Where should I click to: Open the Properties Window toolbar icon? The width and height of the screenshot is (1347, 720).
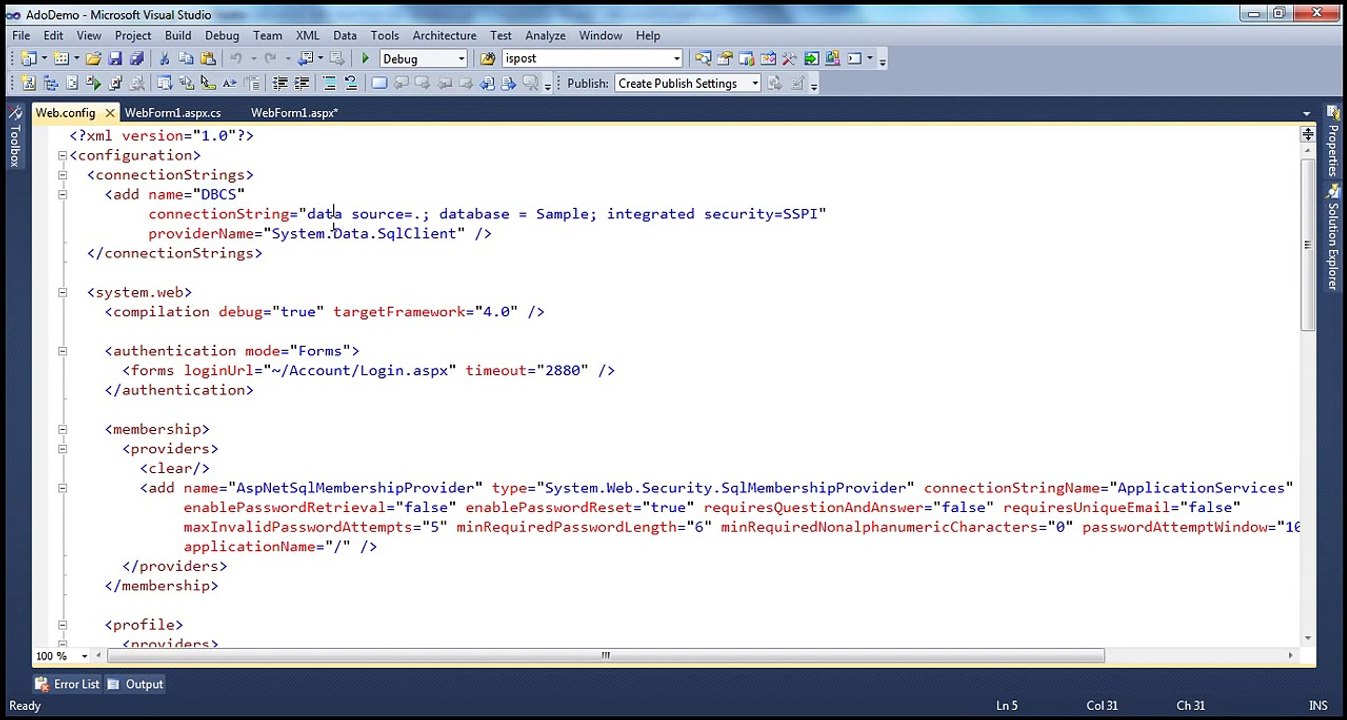click(725, 58)
